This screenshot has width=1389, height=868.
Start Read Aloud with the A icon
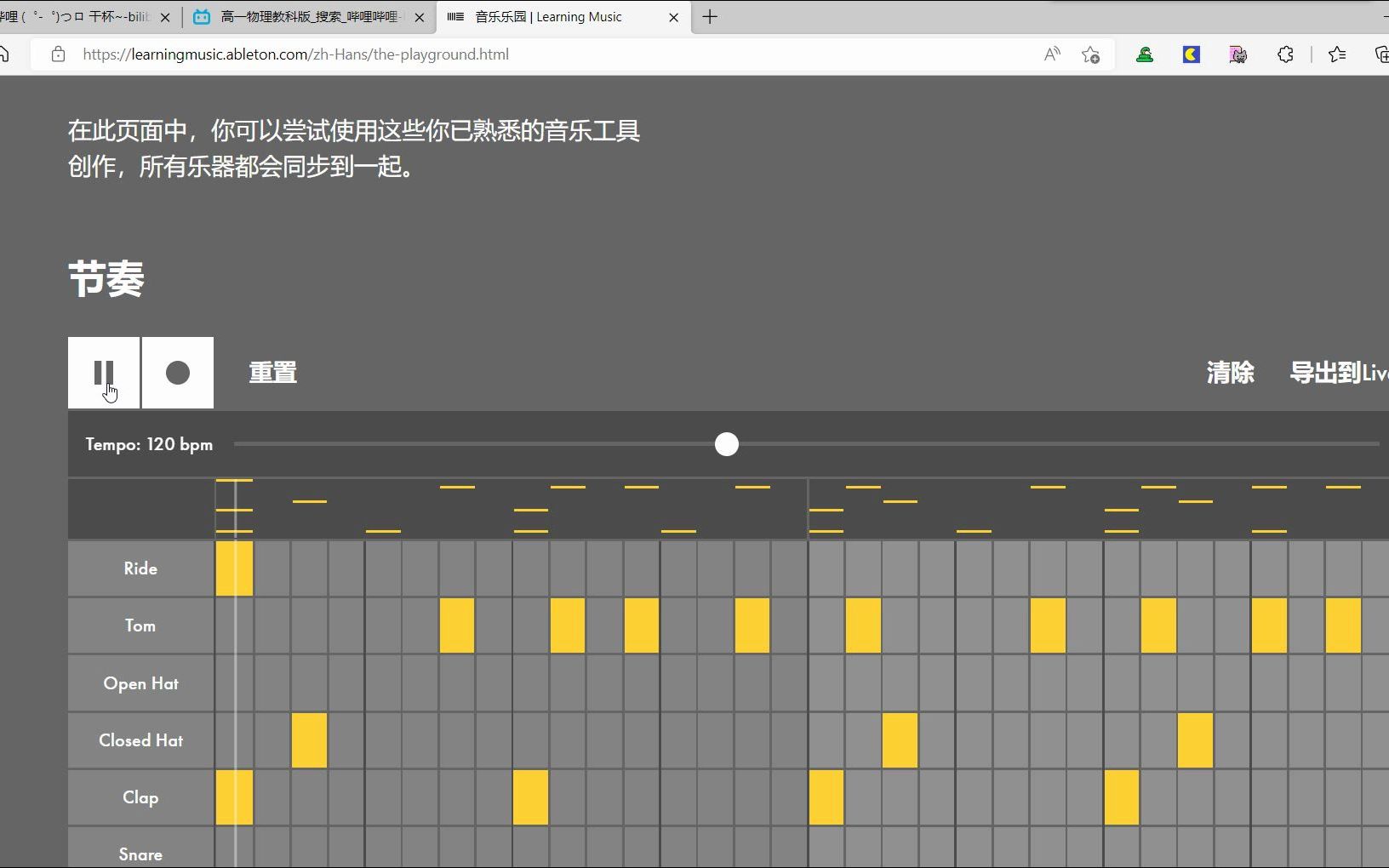[1051, 54]
